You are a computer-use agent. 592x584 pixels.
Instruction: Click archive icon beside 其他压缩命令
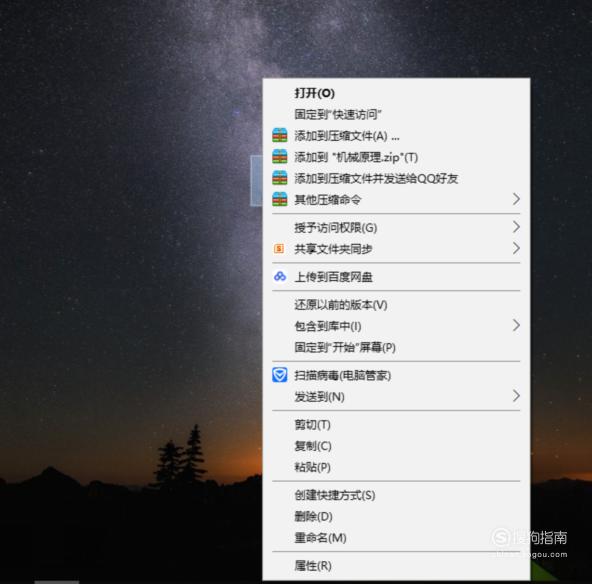click(x=280, y=199)
